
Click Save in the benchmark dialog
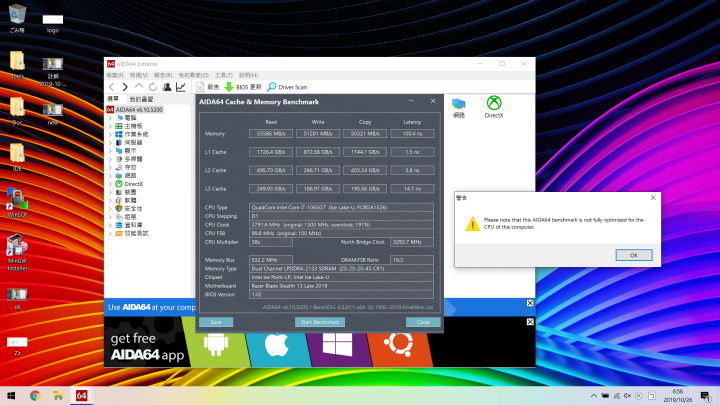(x=216, y=322)
